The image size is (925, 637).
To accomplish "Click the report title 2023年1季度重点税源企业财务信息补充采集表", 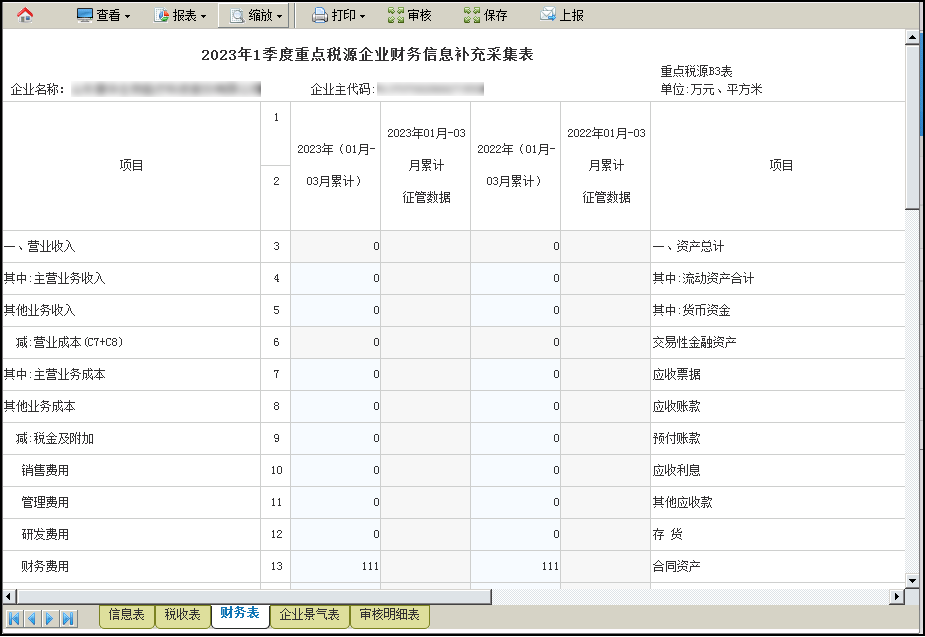I will (x=367, y=55).
